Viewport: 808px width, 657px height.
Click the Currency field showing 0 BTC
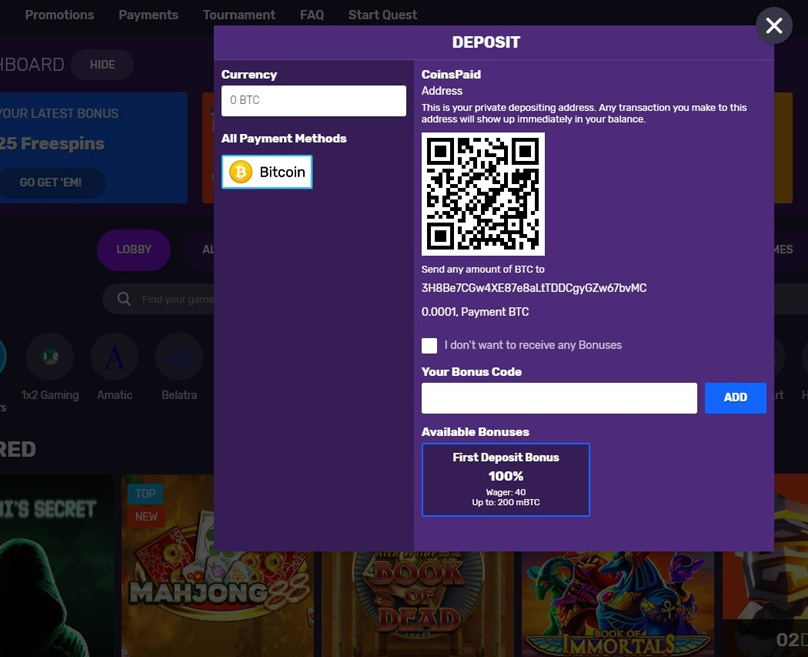click(313, 100)
